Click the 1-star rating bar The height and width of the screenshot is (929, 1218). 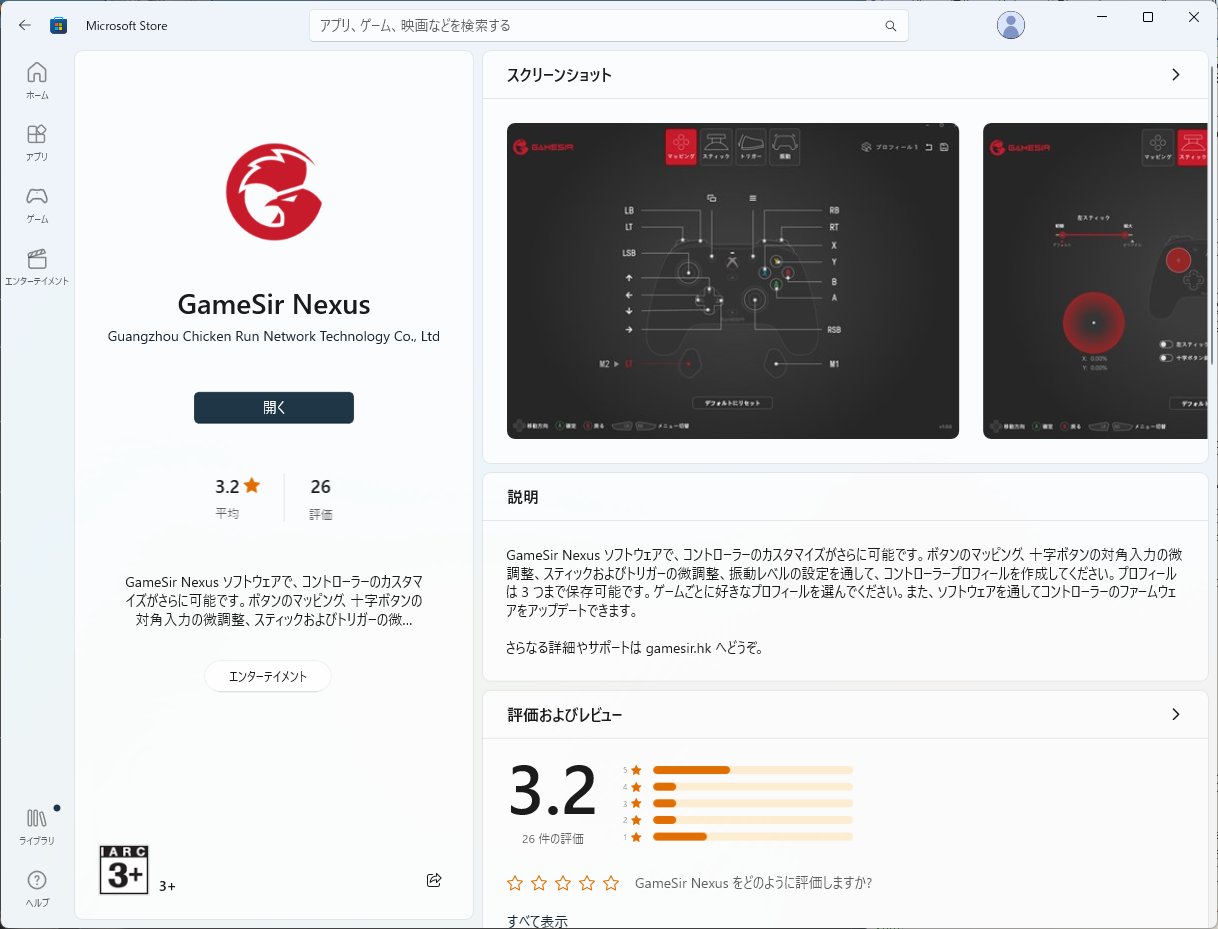pyautogui.click(x=753, y=836)
